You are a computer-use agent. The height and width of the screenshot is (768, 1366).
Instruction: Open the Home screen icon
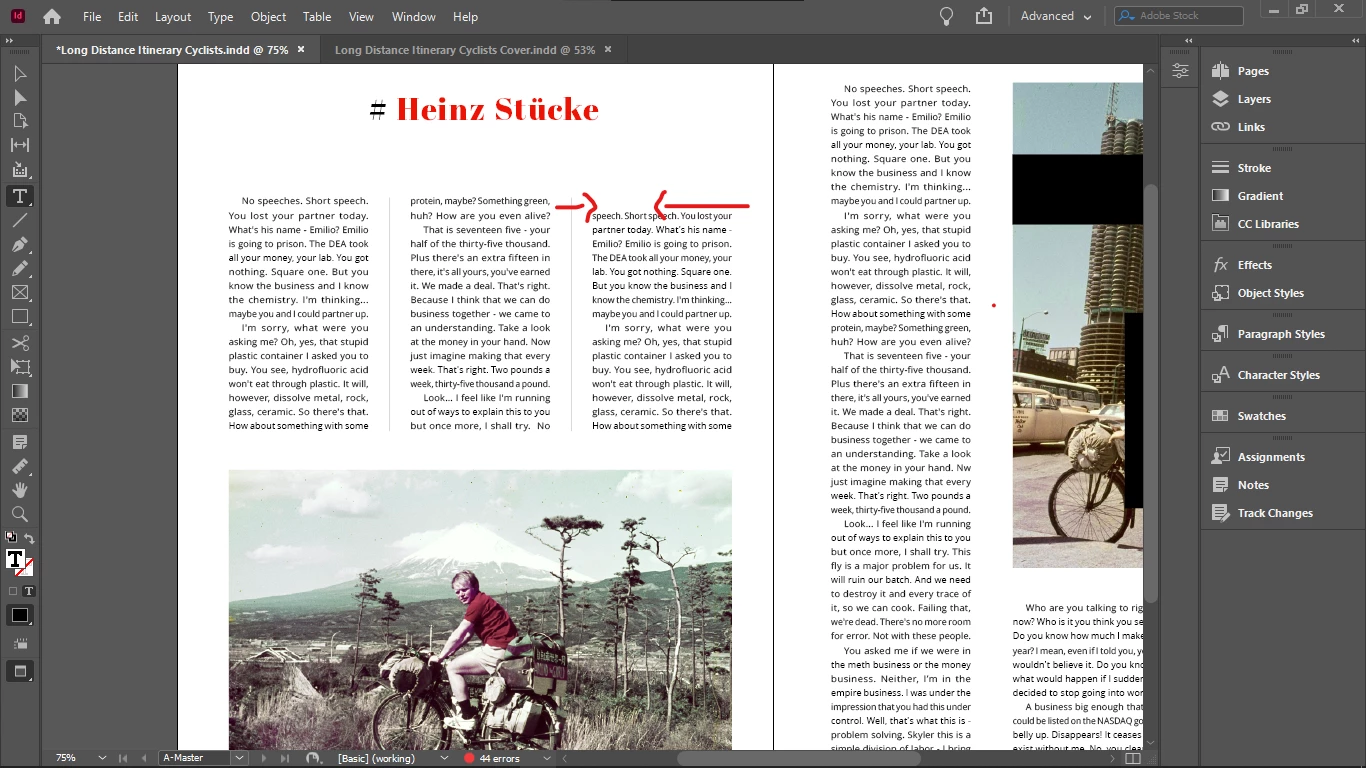52,17
